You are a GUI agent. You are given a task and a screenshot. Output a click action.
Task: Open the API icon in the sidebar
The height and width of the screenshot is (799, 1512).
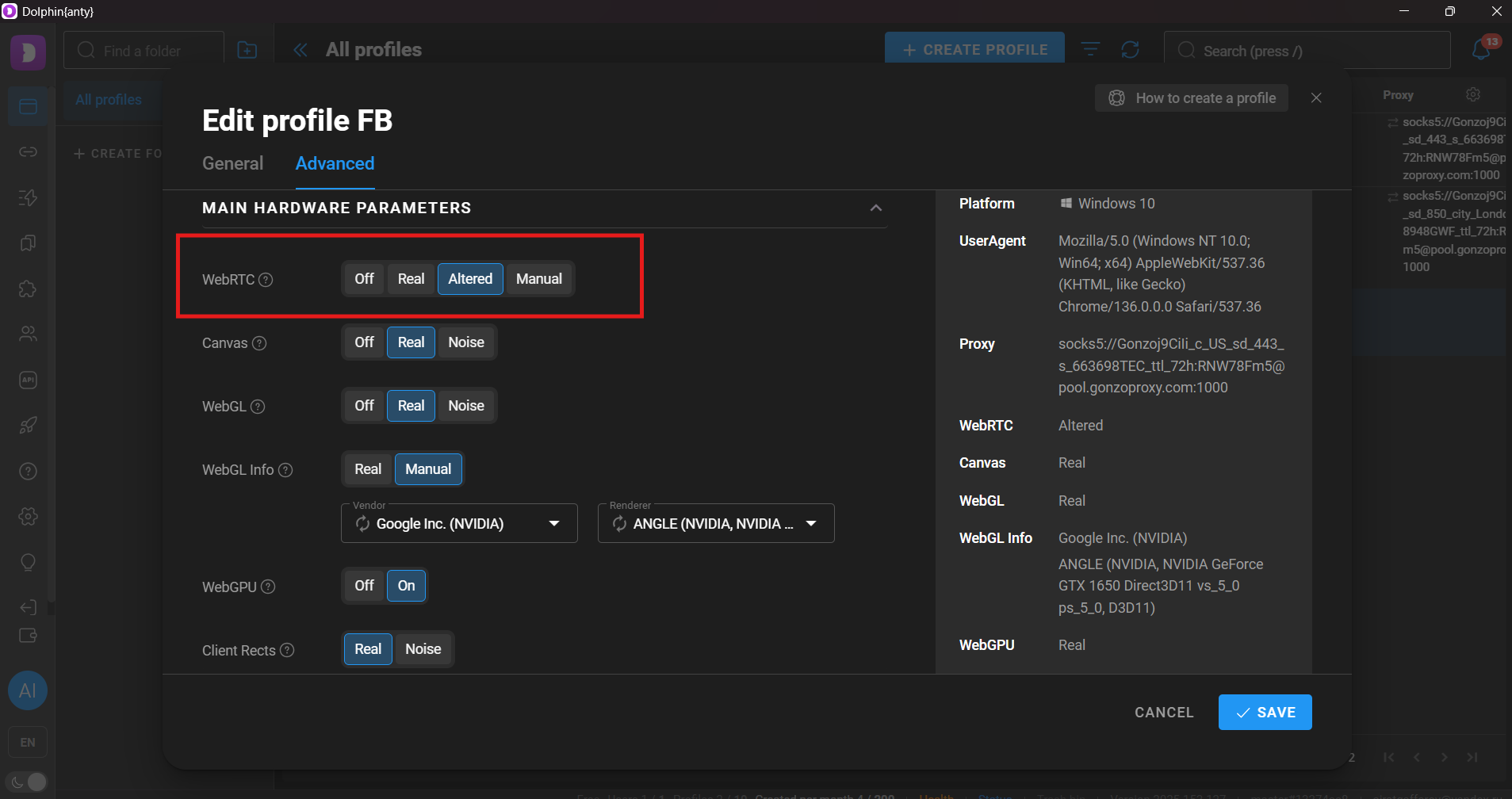click(x=28, y=380)
